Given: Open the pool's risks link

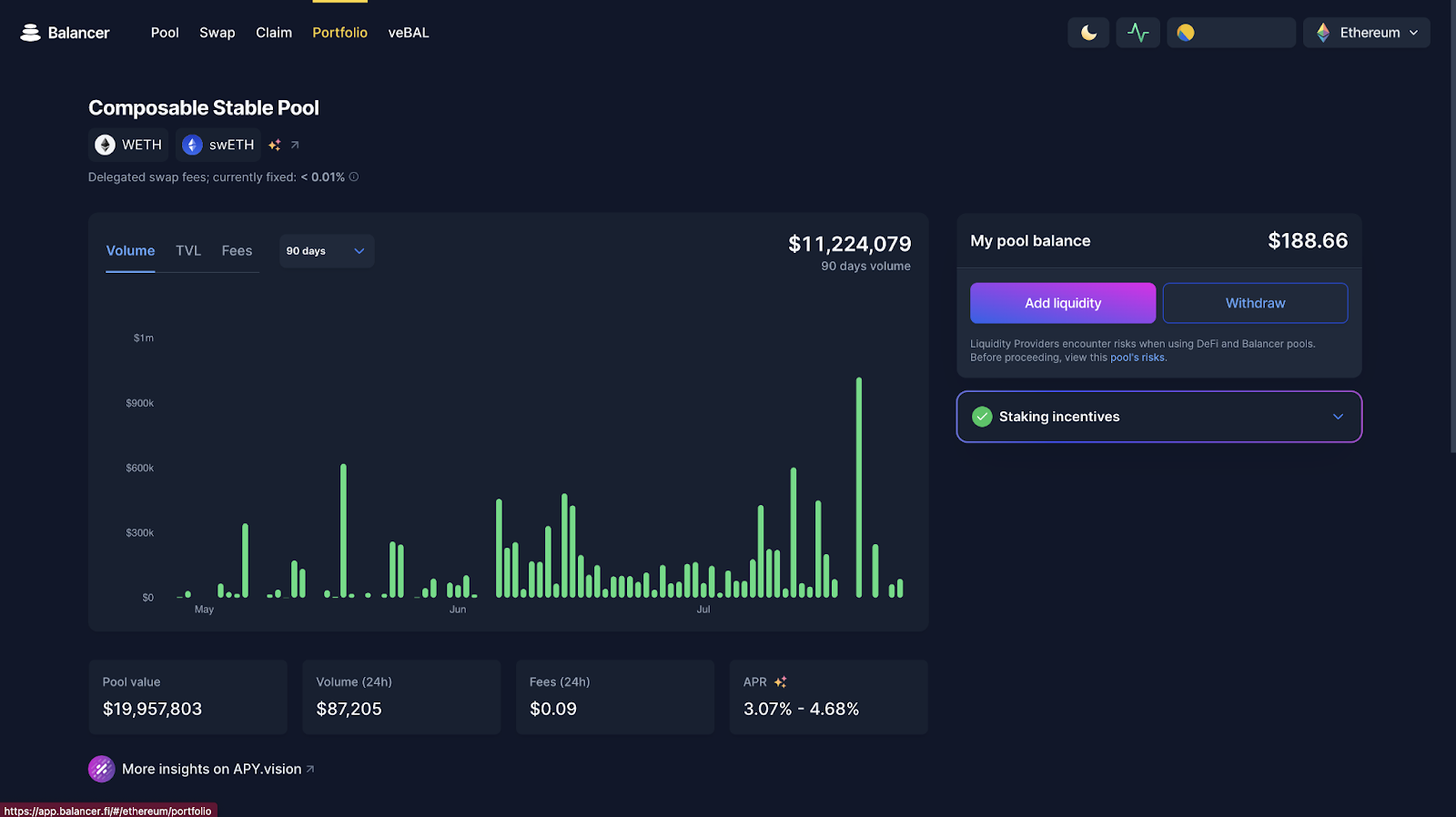Looking at the screenshot, I should [1137, 358].
